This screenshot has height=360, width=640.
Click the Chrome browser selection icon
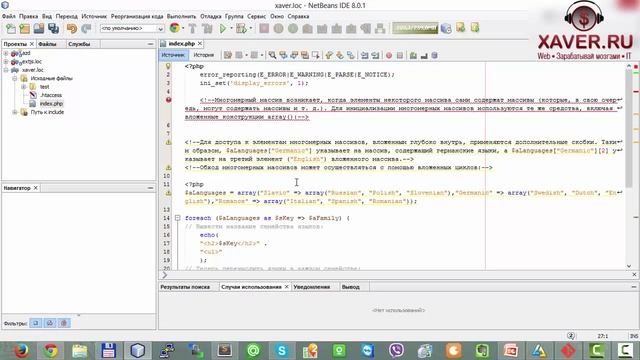coord(175,28)
